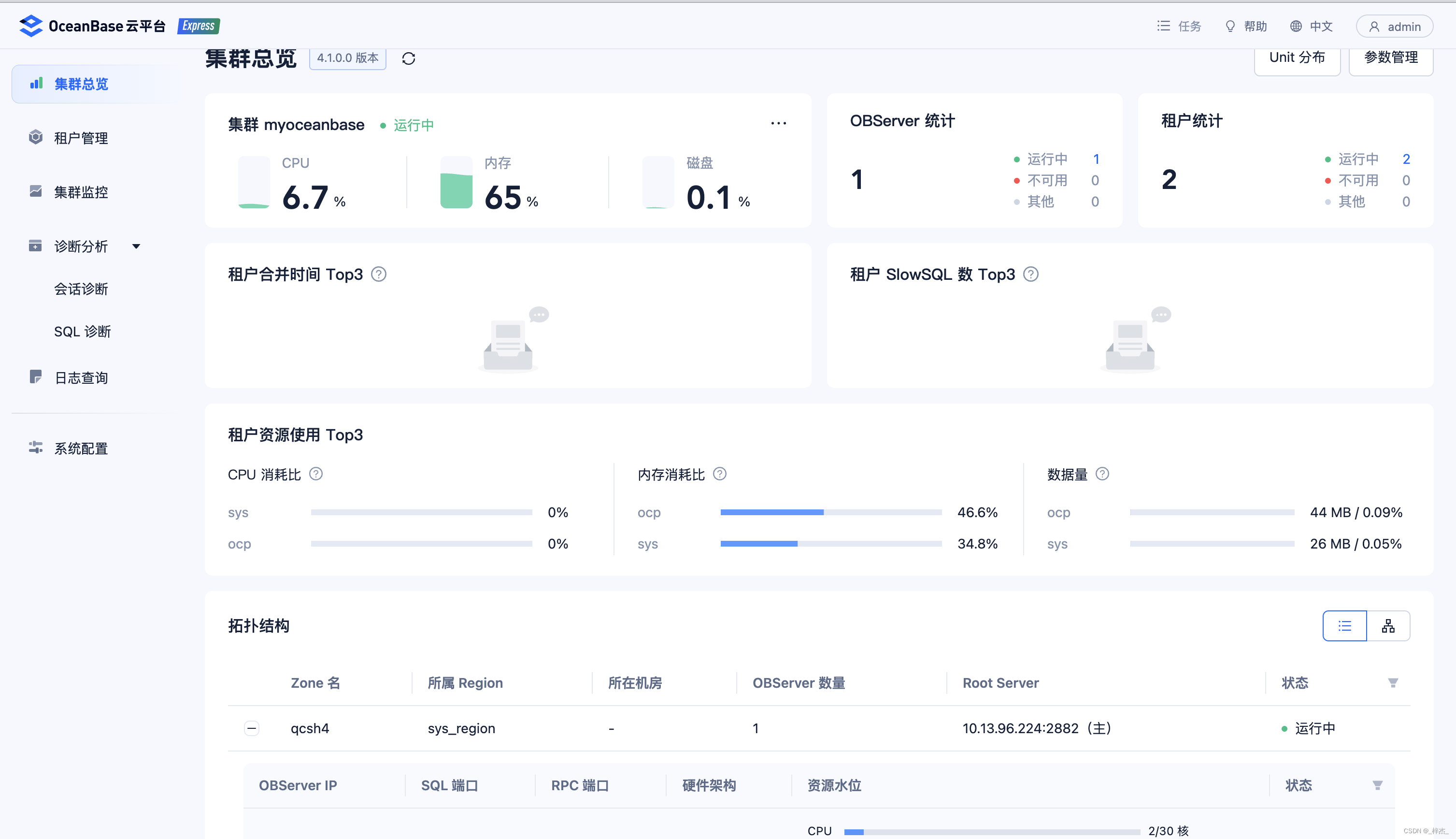This screenshot has width=1456, height=839.
Task: Click the 租户合并时间 empty-state illustration
Action: (514, 340)
